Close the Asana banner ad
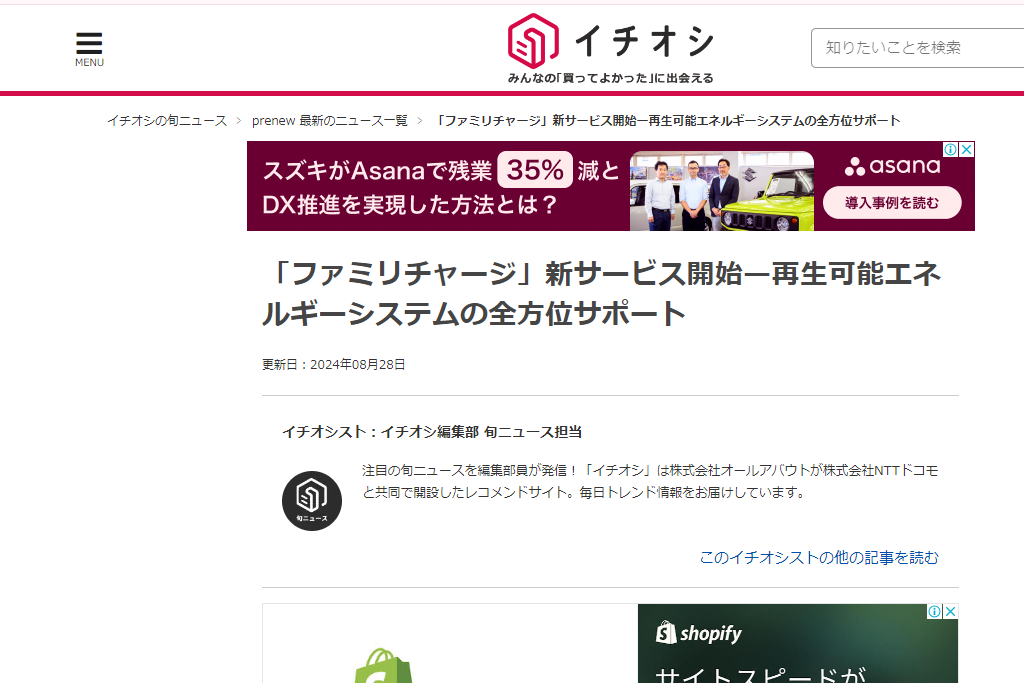Viewport: 1024px width, 683px height. click(967, 150)
